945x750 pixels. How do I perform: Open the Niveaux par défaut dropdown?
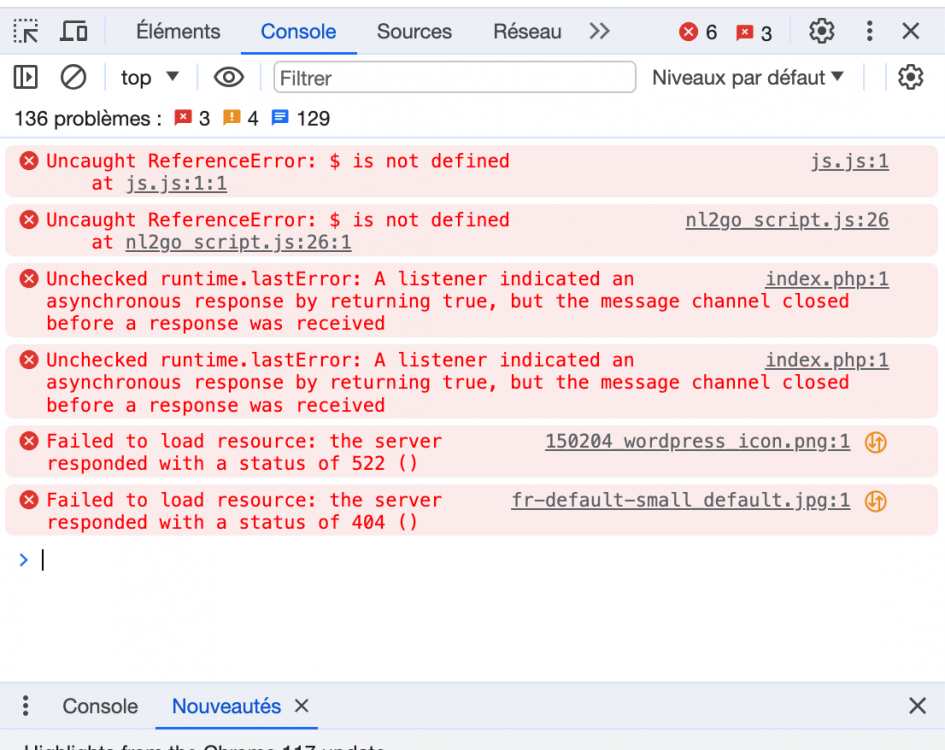pyautogui.click(x=748, y=77)
